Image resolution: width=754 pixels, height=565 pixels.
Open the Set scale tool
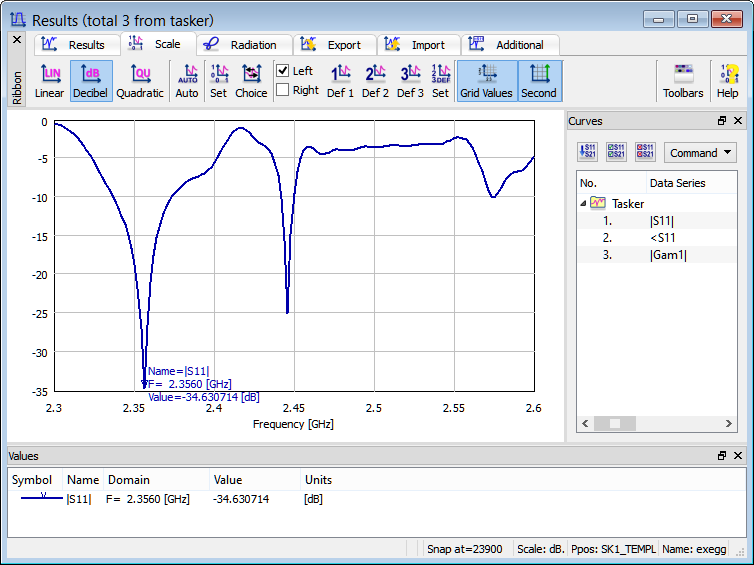tap(218, 80)
